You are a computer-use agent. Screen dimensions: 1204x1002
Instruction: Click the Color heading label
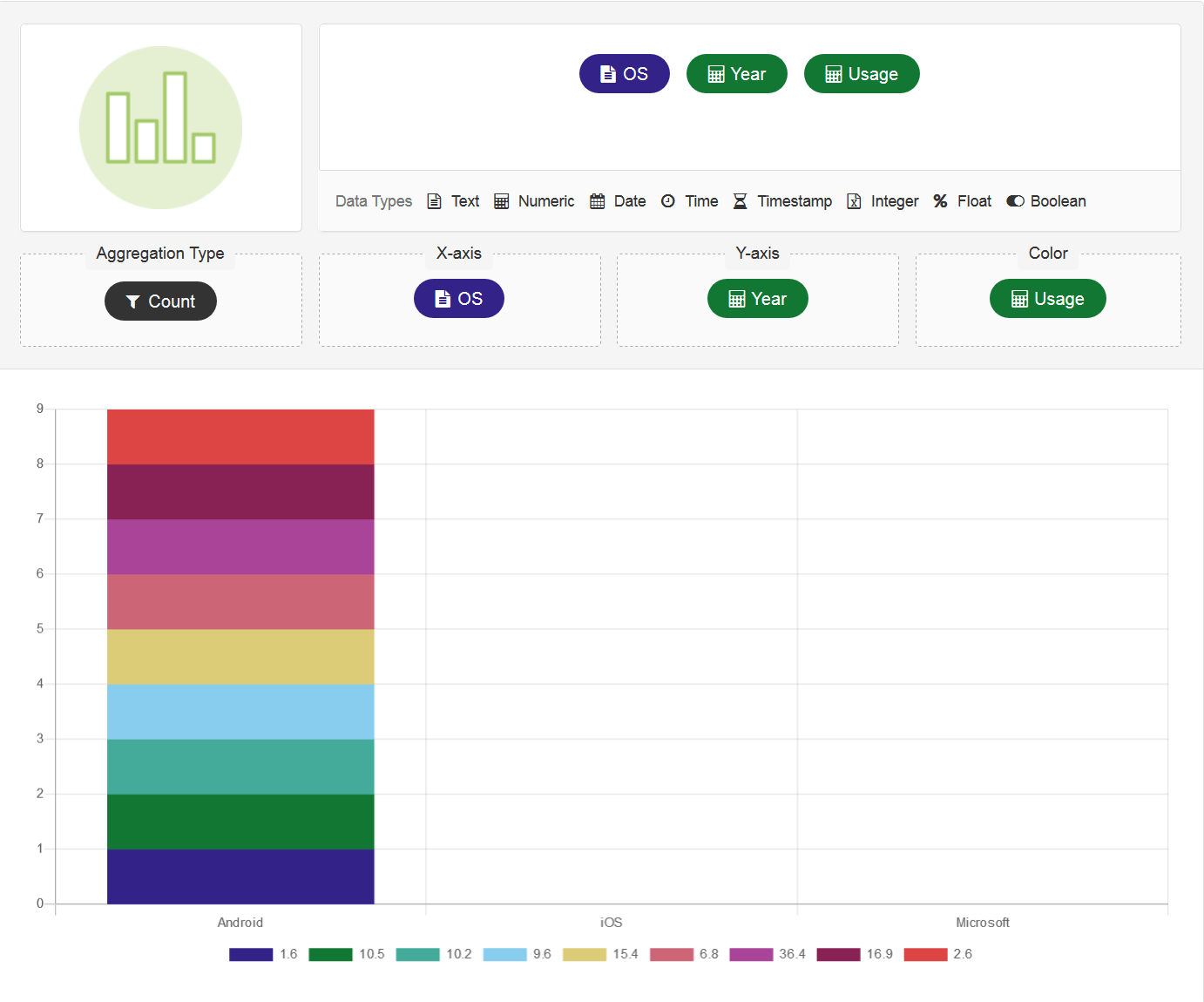[1048, 254]
